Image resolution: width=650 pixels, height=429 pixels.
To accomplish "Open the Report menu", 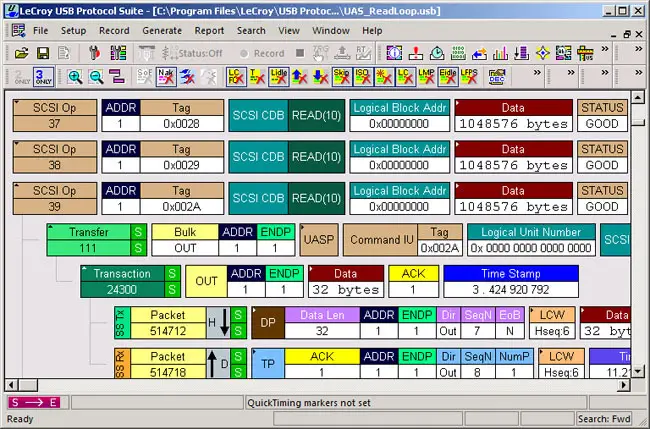I will point(209,31).
